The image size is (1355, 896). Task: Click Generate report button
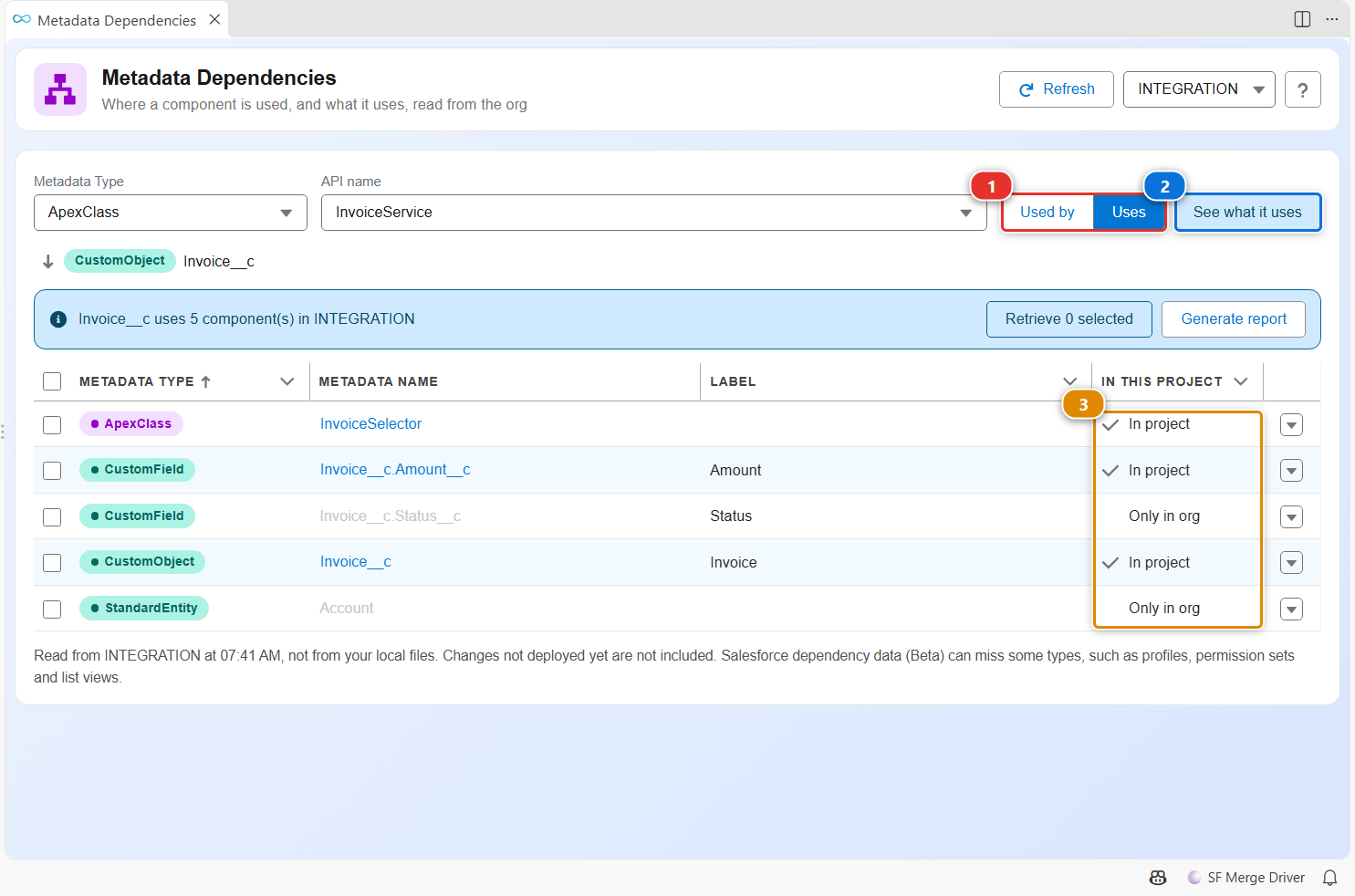click(1234, 319)
